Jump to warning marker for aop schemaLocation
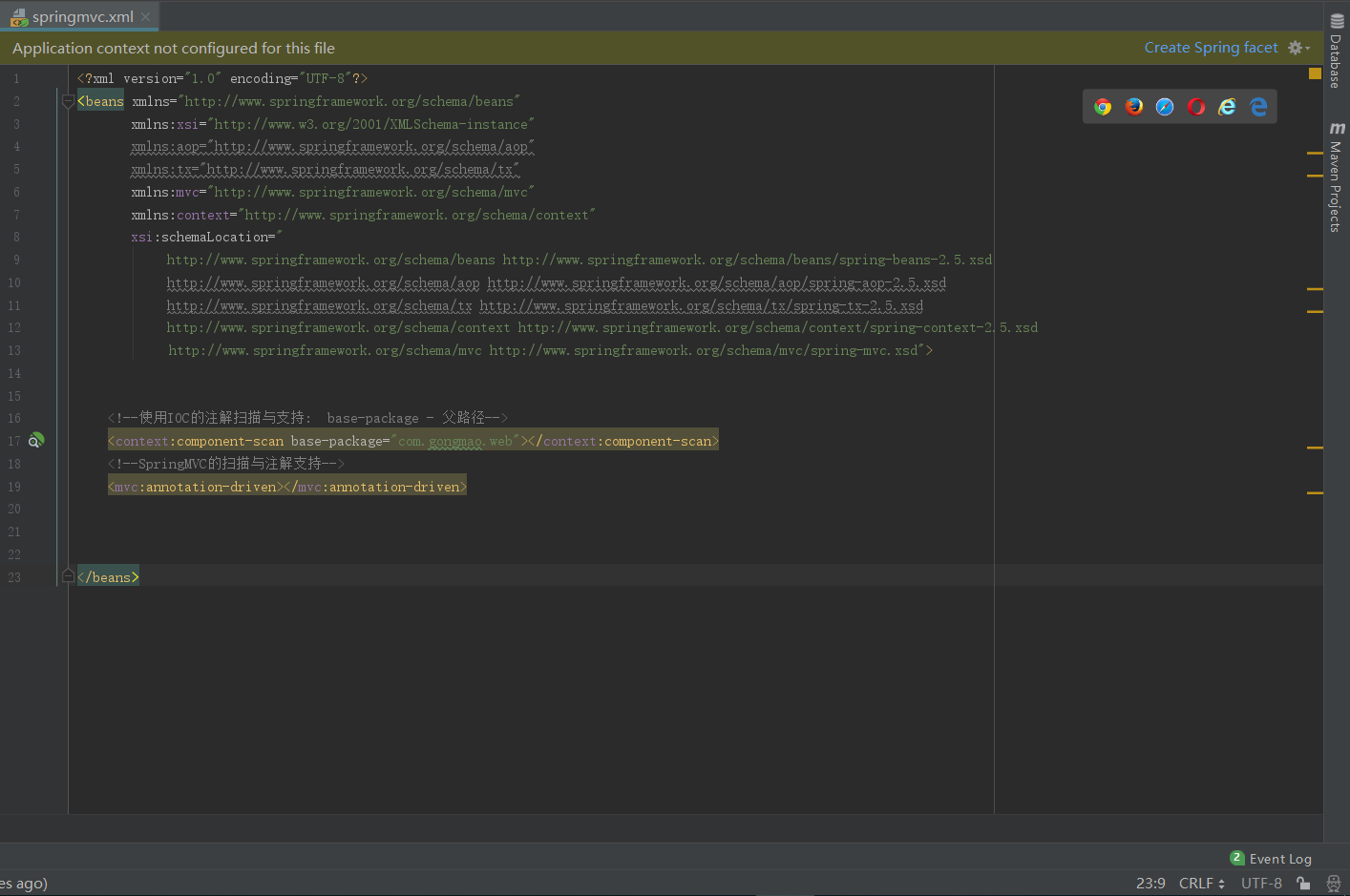 click(1315, 288)
